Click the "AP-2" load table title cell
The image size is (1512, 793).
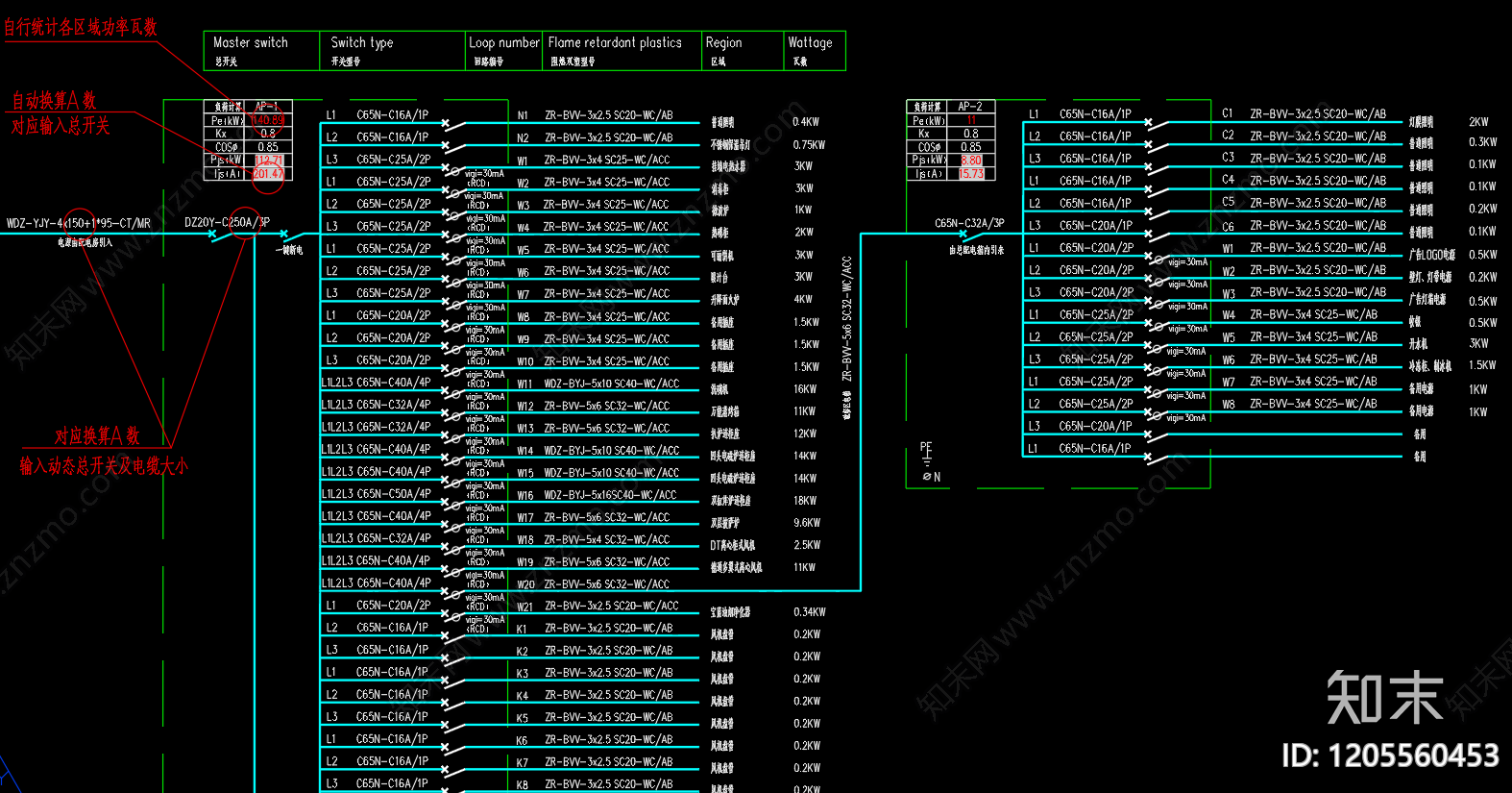pyautogui.click(x=970, y=107)
